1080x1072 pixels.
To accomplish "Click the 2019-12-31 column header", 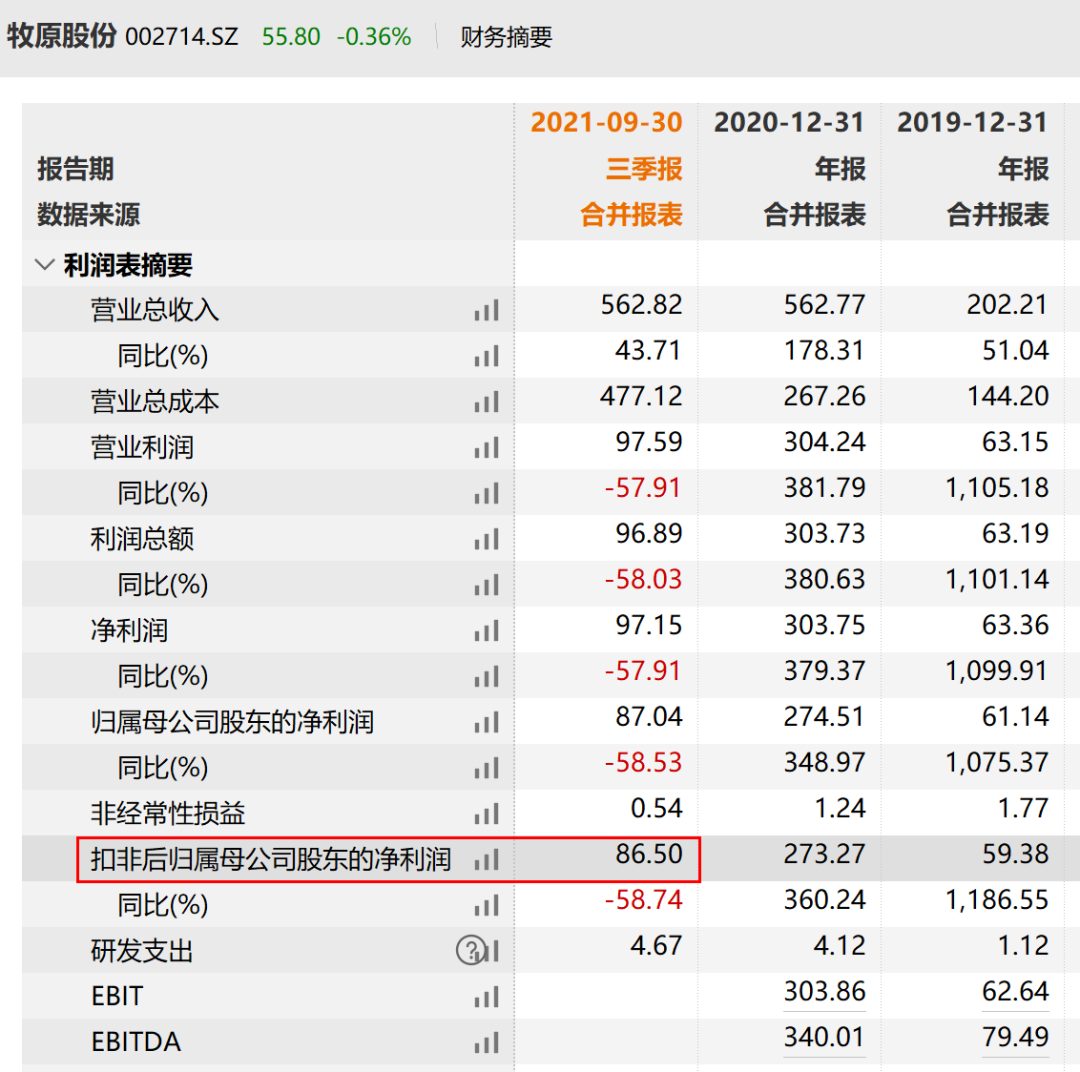I will [972, 123].
